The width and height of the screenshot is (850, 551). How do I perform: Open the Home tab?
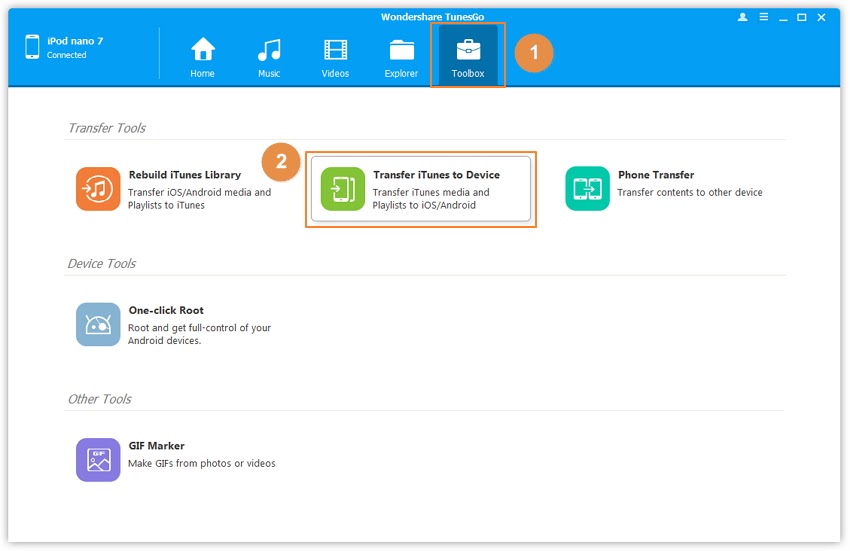pos(202,57)
